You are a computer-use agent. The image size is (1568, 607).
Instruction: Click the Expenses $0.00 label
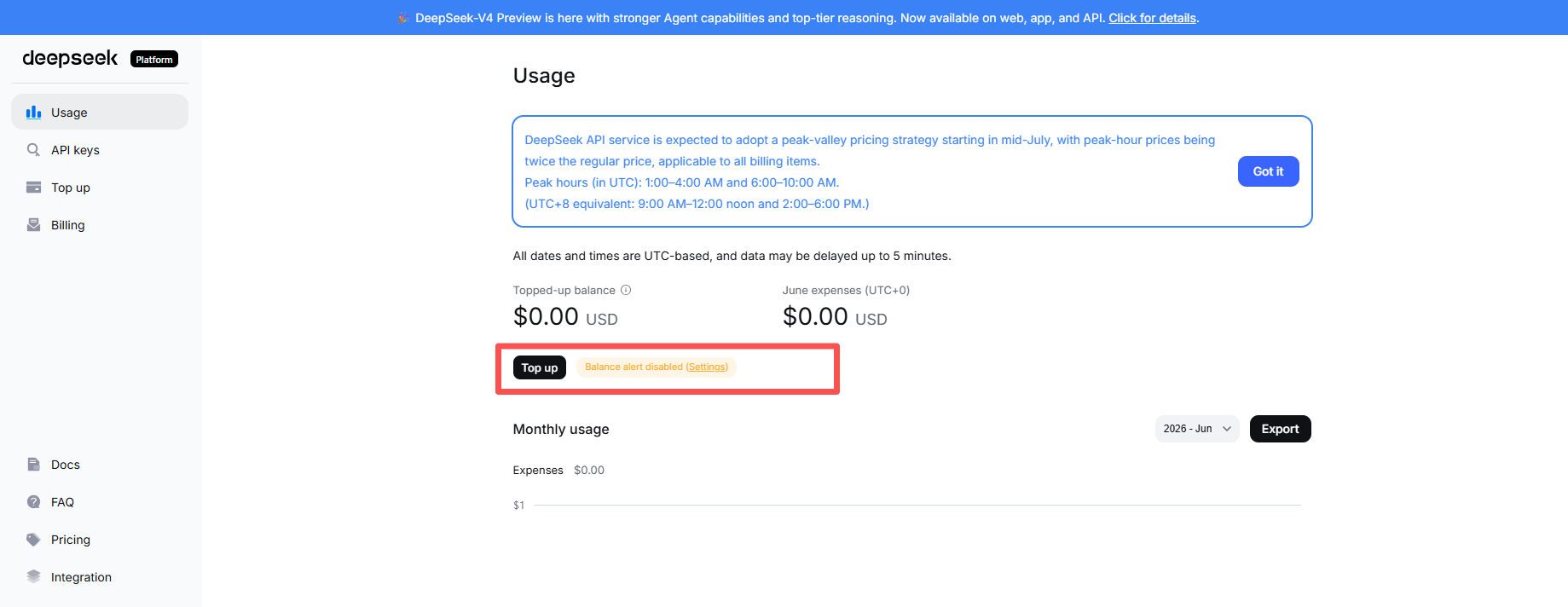point(558,470)
